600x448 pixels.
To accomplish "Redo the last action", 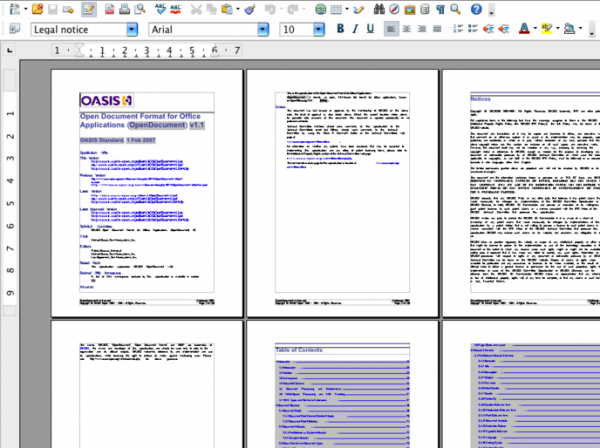I will 293,9.
